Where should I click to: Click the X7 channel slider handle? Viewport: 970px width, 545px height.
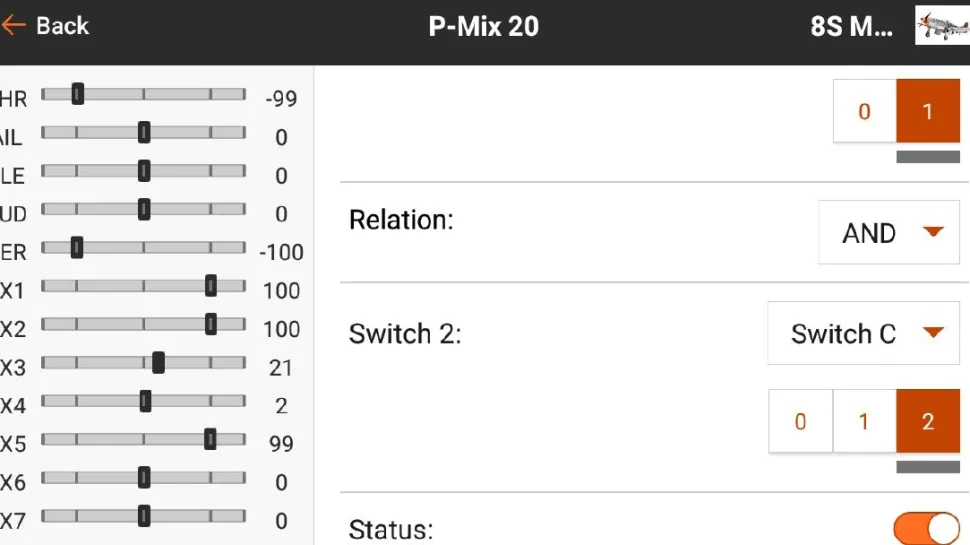point(144,516)
